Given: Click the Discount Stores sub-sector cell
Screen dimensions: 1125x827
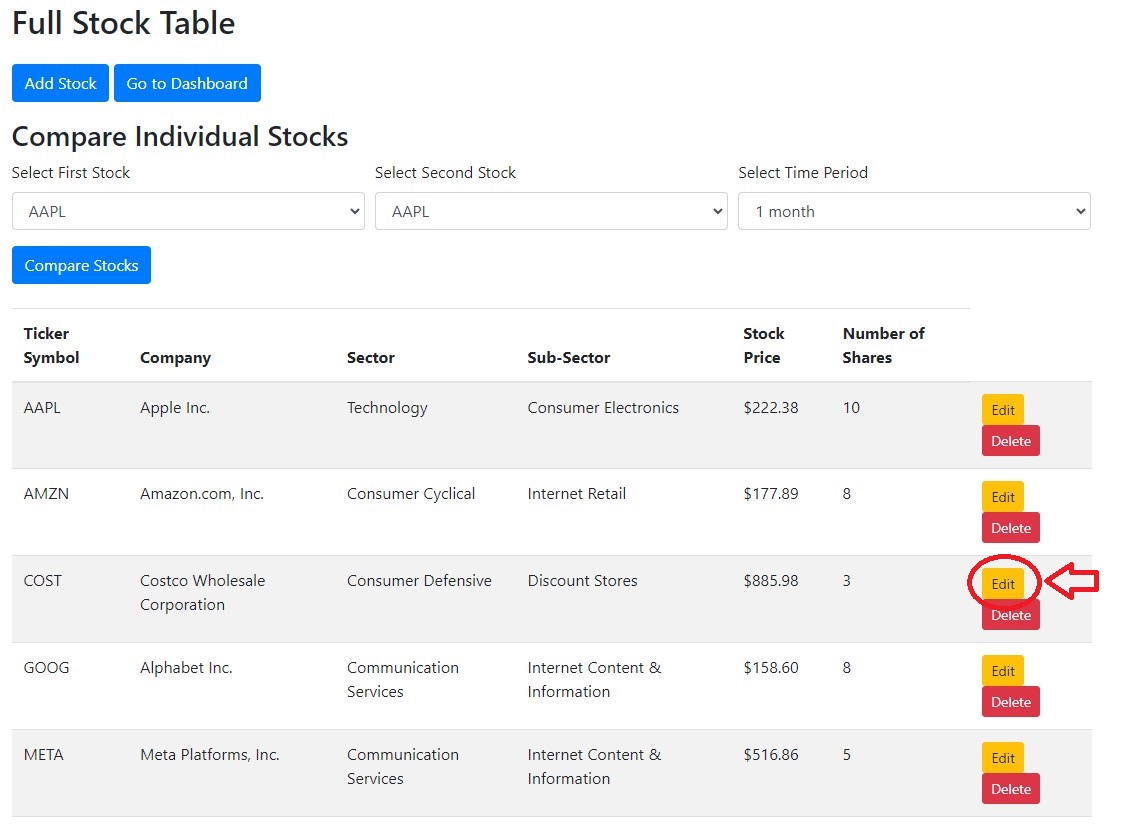Looking at the screenshot, I should click(582, 580).
